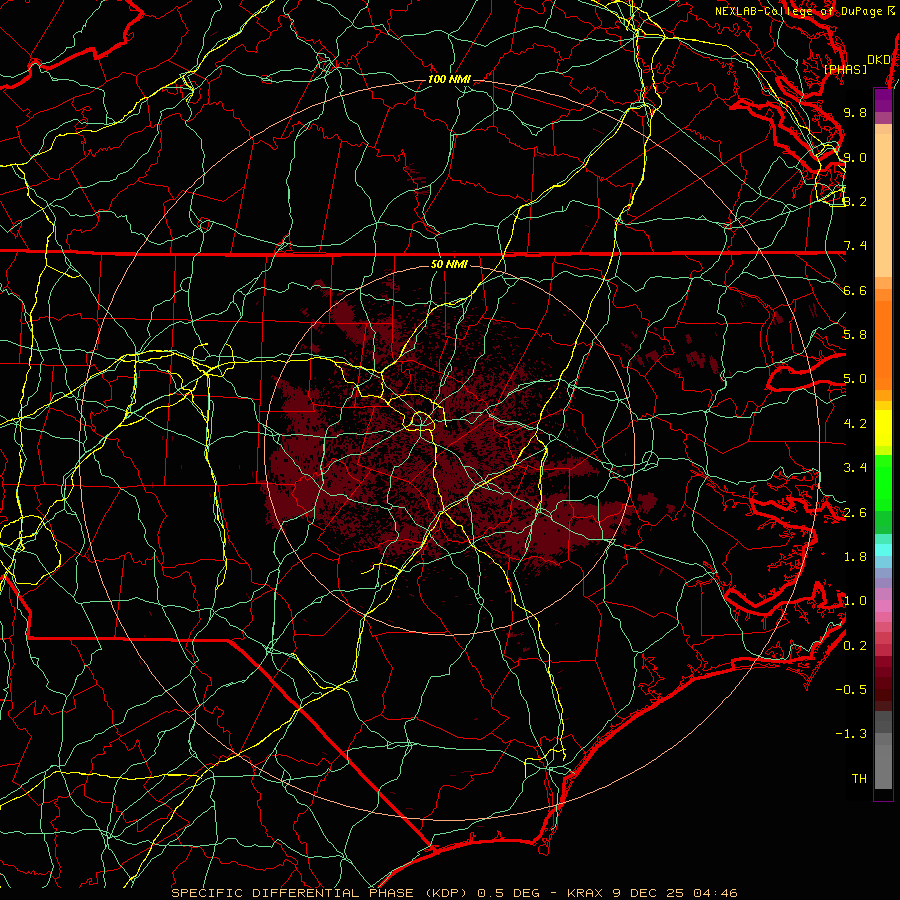Click the 0.2 value on color scale

[x=855, y=646]
